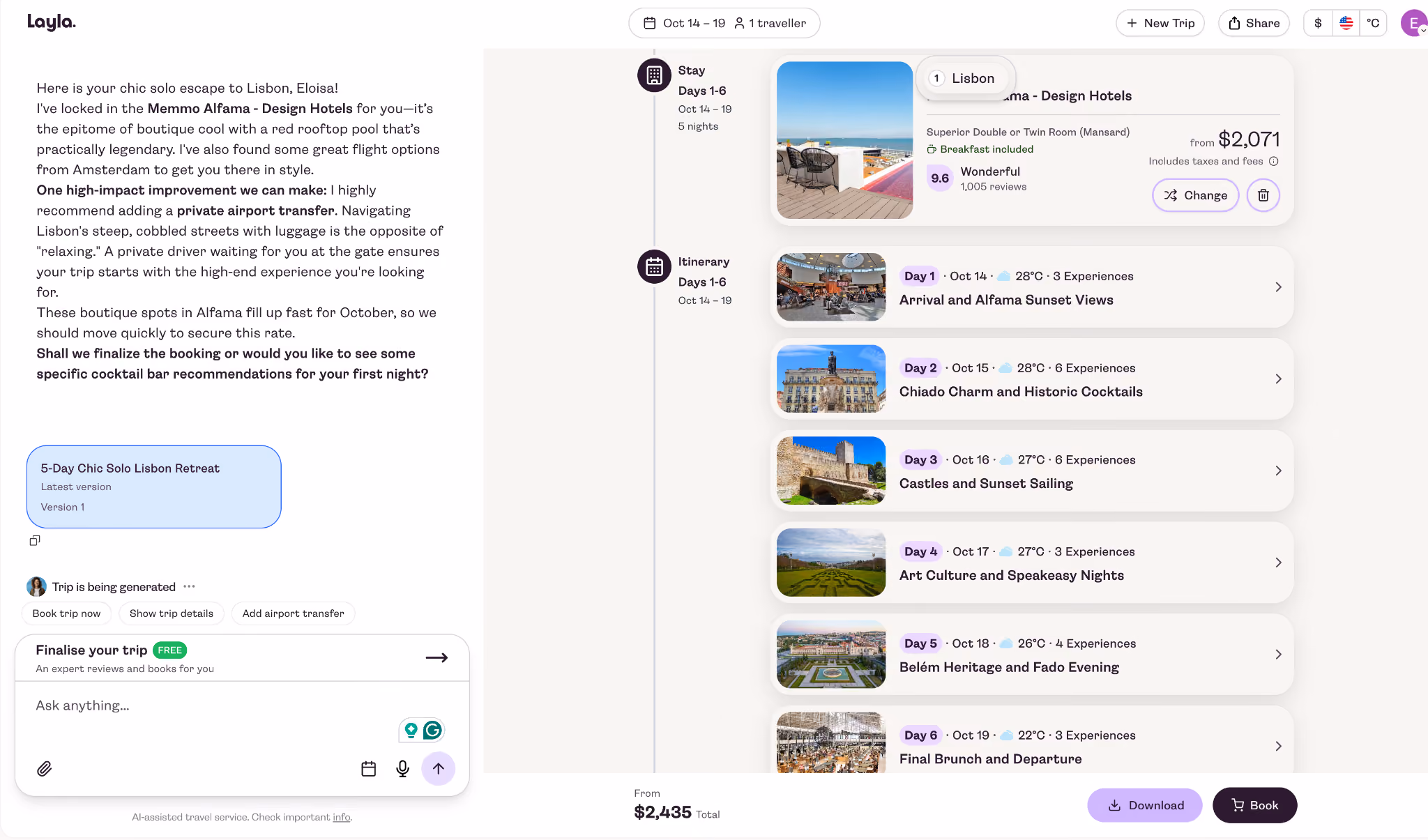1428x840 pixels.
Task: Select the 5-Day Chic Solo Lisbon Retreat version card
Action: tap(154, 487)
